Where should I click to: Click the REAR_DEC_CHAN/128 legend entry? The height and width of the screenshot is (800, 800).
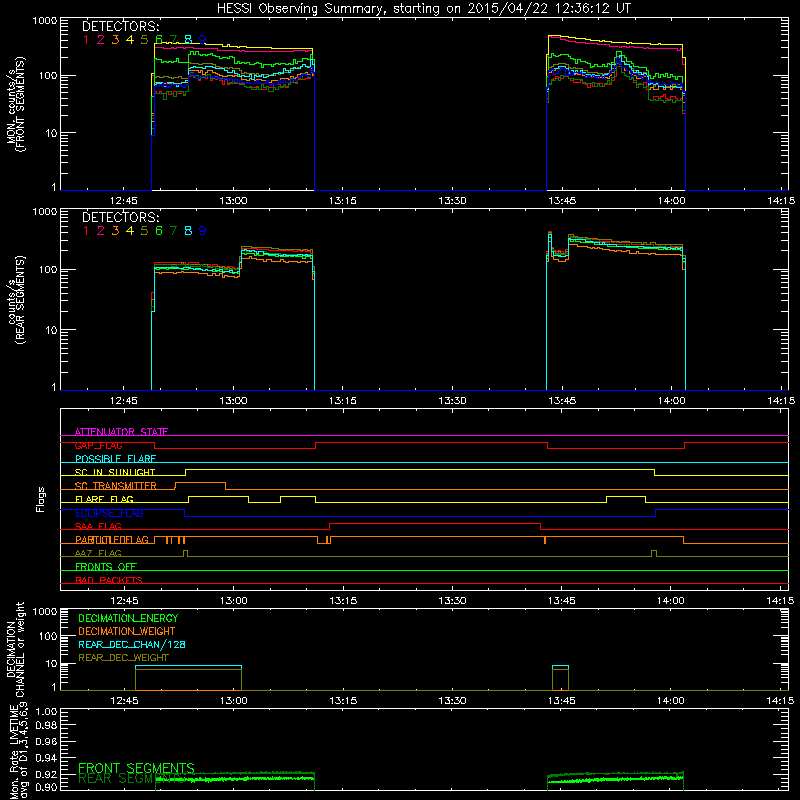[132, 644]
